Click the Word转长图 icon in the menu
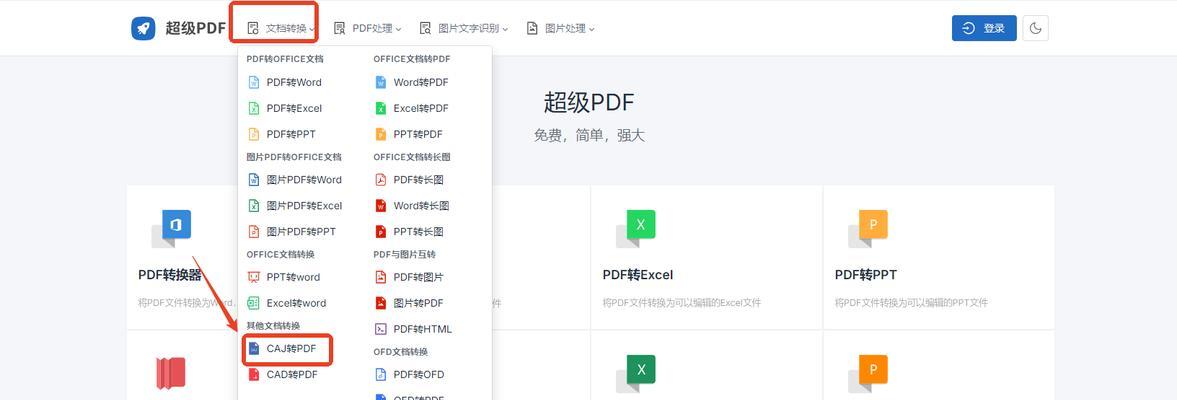 381,206
